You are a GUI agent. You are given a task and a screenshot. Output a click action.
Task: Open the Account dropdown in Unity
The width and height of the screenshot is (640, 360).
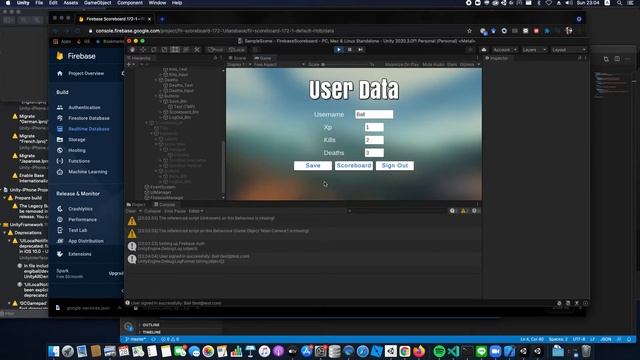(504, 50)
